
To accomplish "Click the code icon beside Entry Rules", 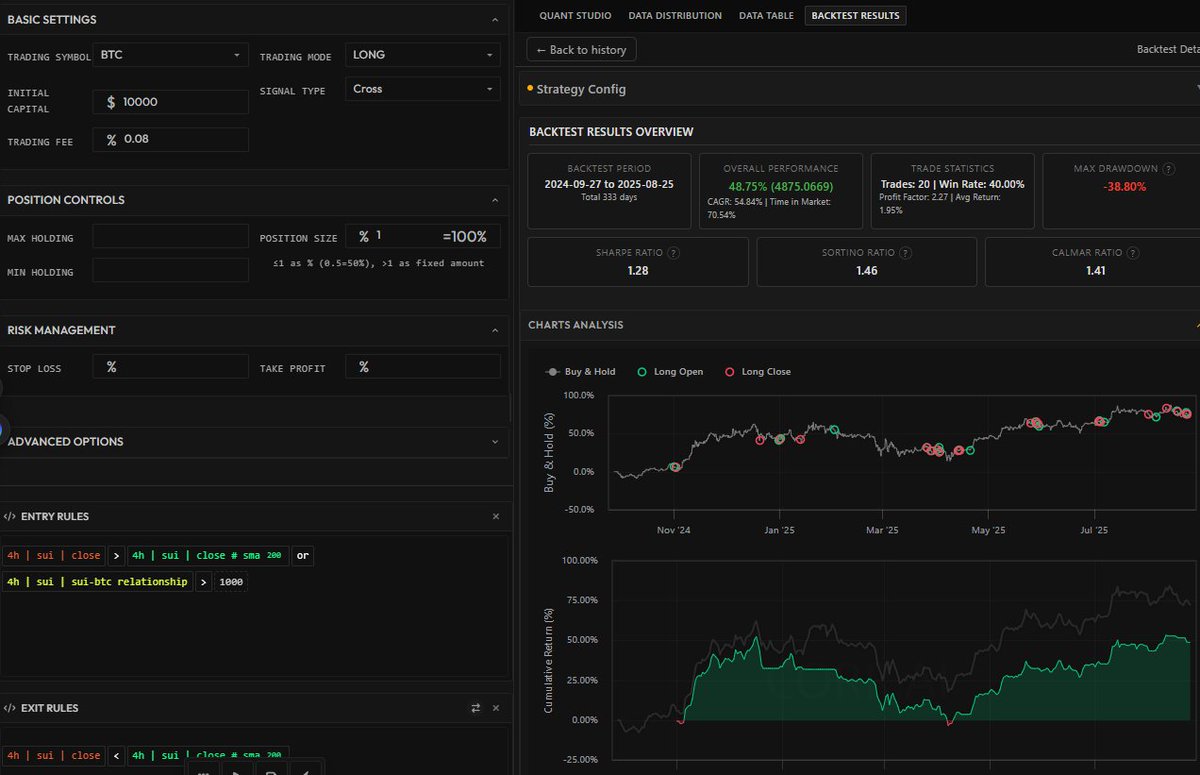I will pyautogui.click(x=10, y=517).
